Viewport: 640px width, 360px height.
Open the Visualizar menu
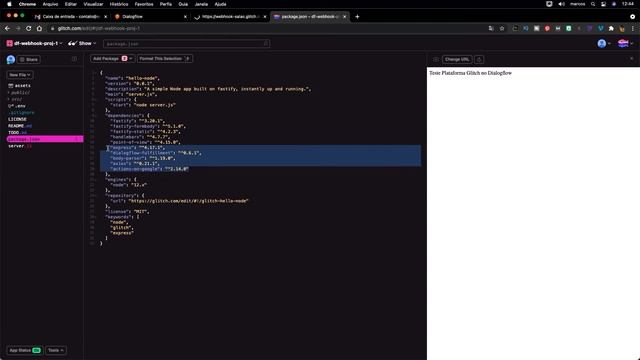pos(93,4)
